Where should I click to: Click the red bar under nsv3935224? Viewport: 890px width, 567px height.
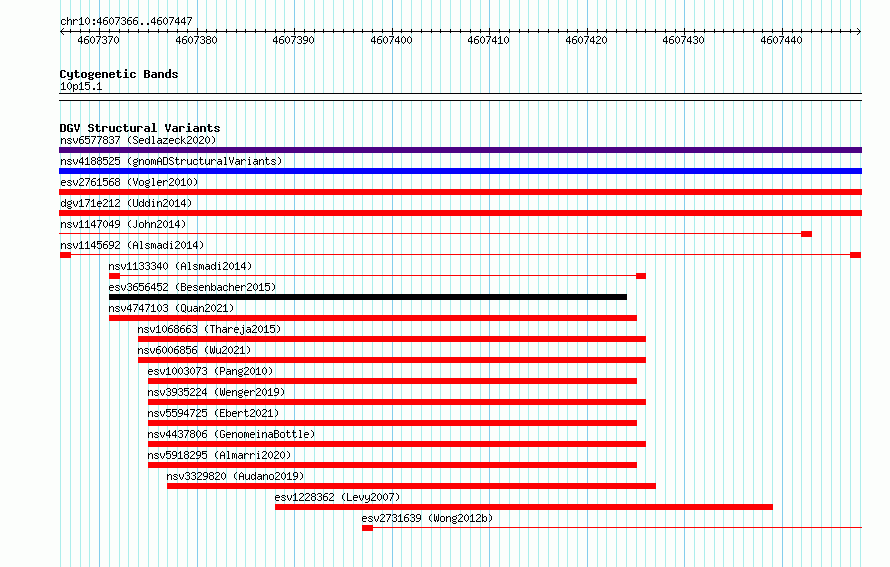(397, 402)
